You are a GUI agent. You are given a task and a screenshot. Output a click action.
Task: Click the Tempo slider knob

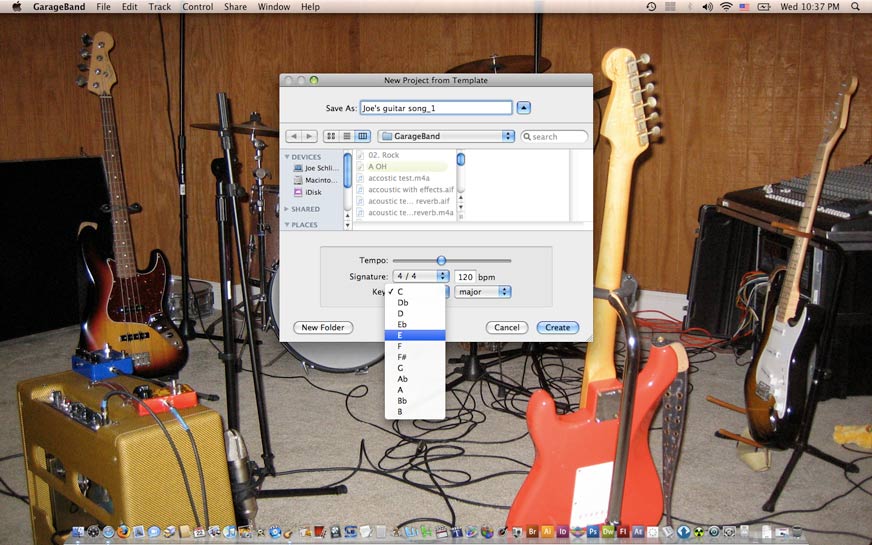[x=441, y=260]
